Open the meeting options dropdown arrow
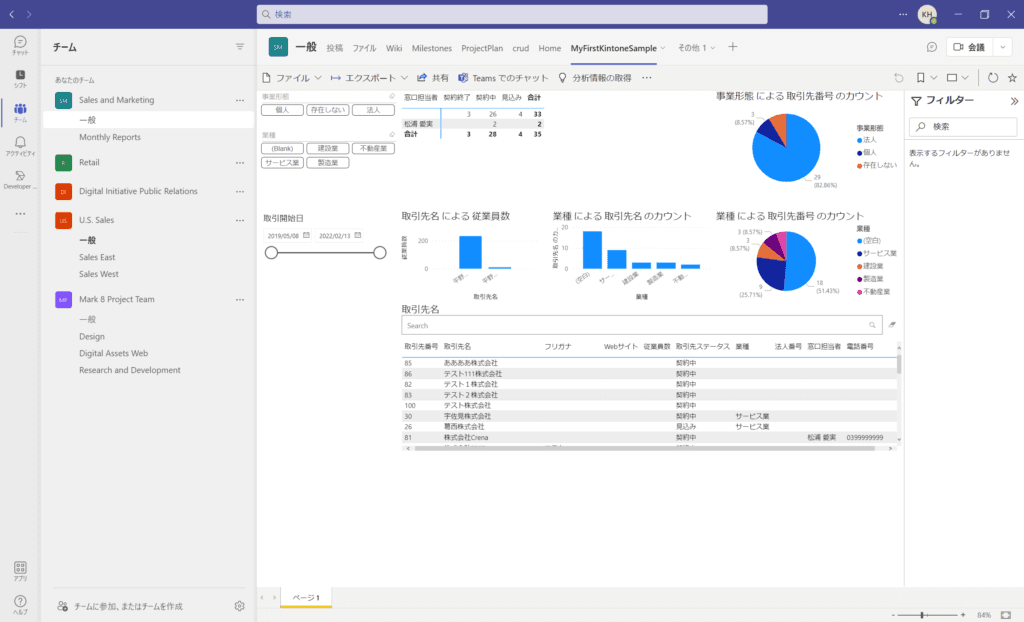Screen dimensions: 1024x622 point(1002,47)
